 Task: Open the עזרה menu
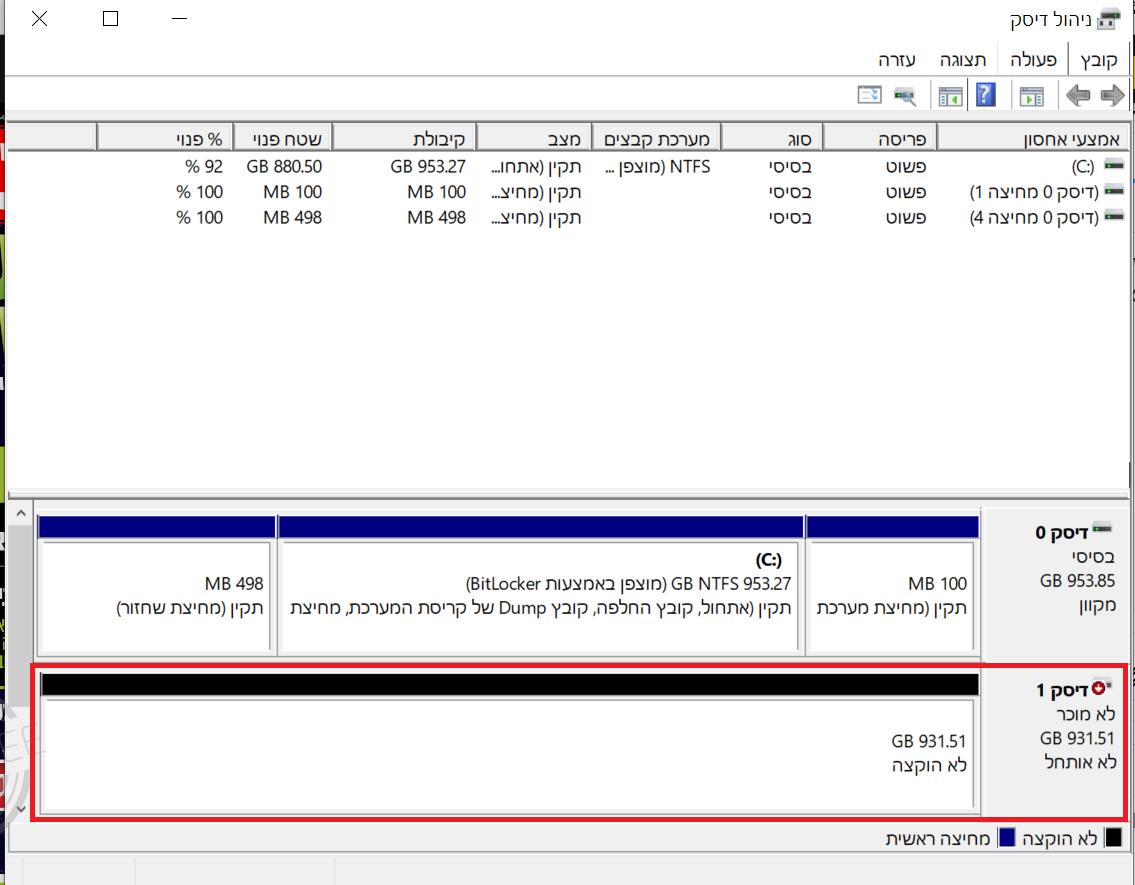click(897, 60)
